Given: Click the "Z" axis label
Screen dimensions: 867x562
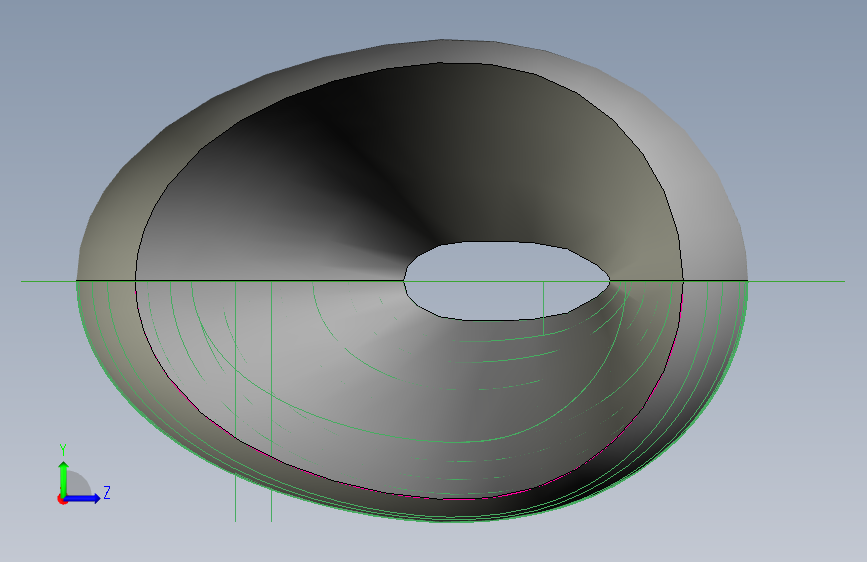Looking at the screenshot, I should click(107, 492).
